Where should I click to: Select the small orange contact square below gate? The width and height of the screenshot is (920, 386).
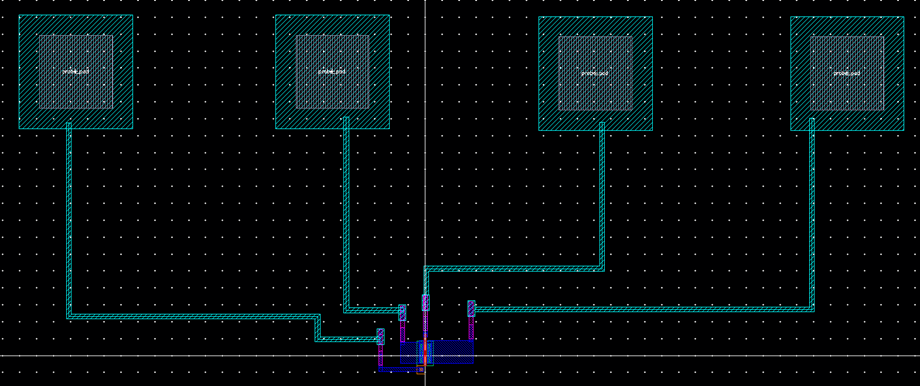421,370
